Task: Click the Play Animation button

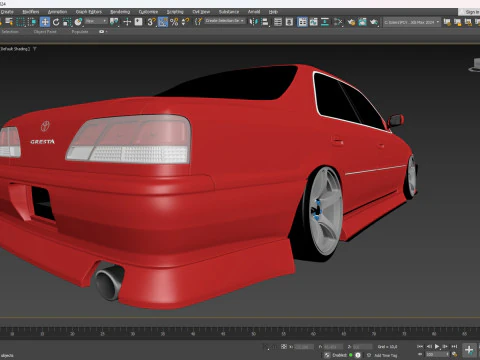Action: (x=437, y=347)
